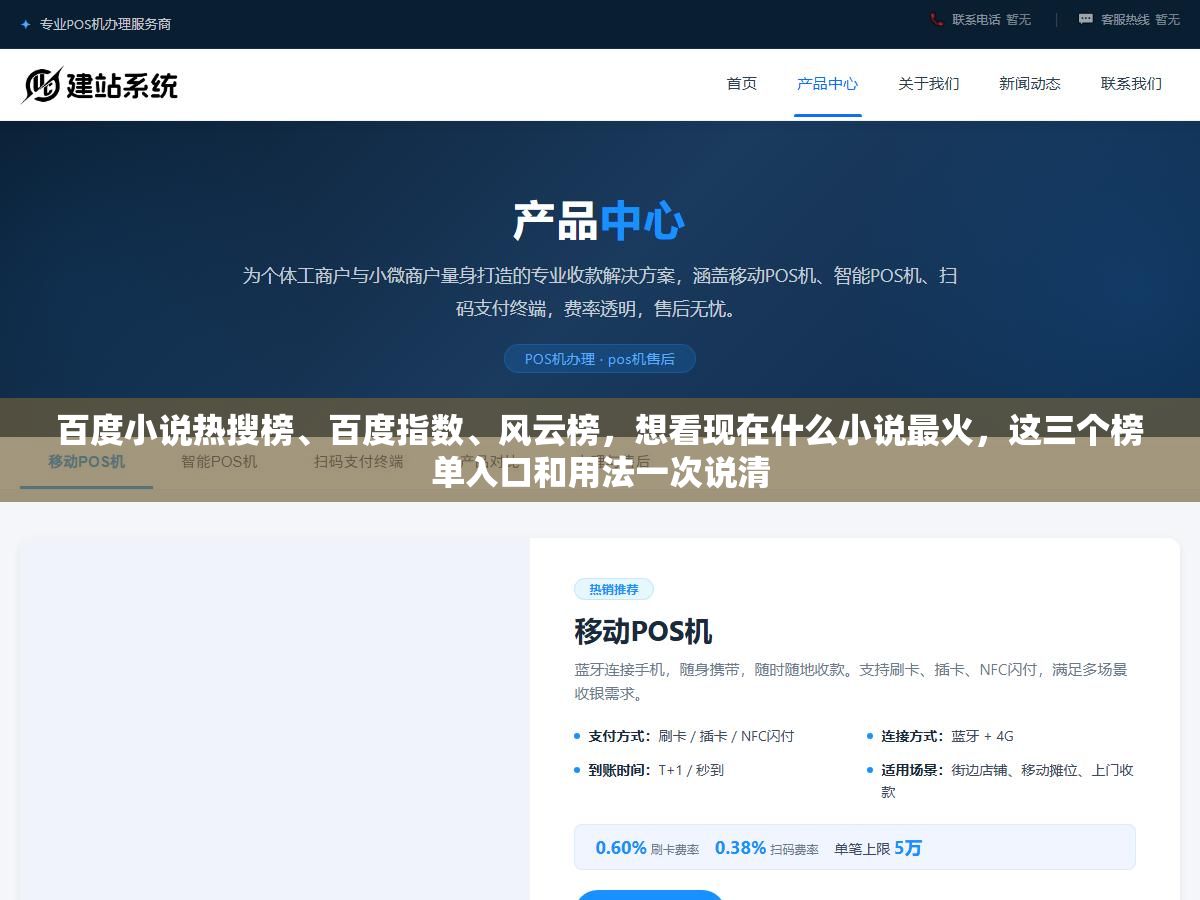Click the POS机办理 · pos机售后 pill button
The image size is (1200, 900).
coord(600,359)
